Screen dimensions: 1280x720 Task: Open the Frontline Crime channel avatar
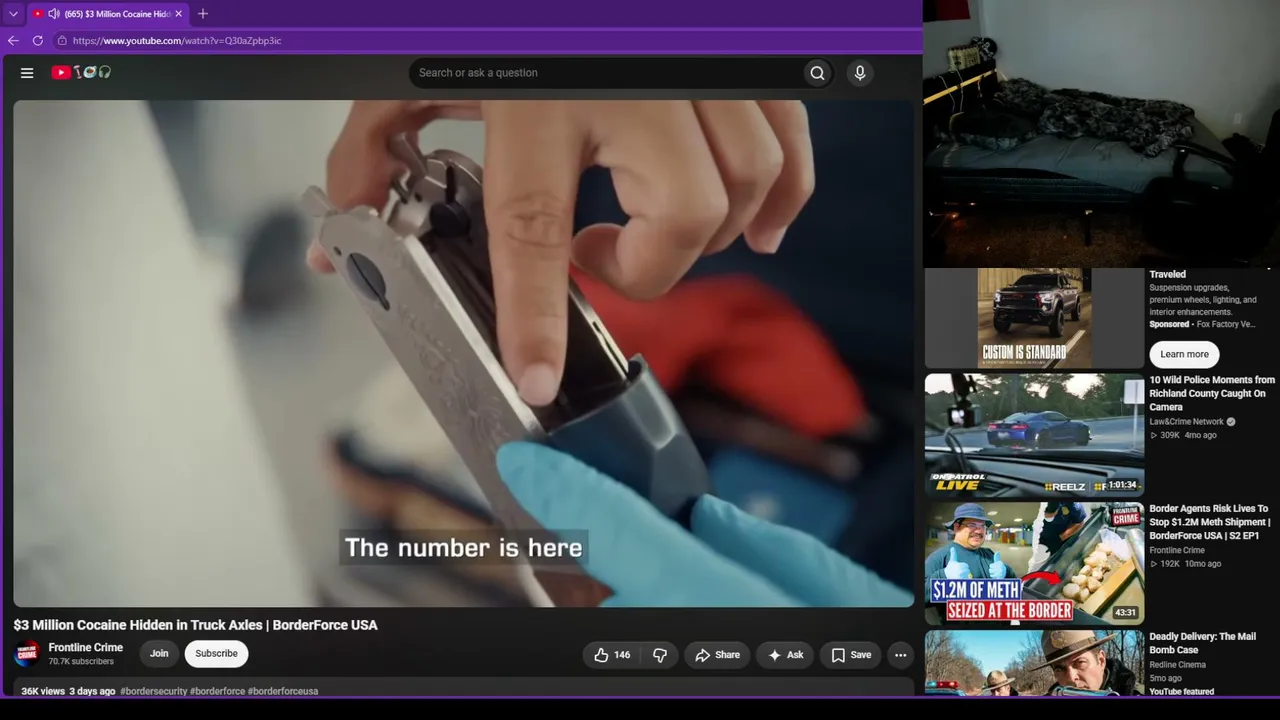[x=27, y=654]
